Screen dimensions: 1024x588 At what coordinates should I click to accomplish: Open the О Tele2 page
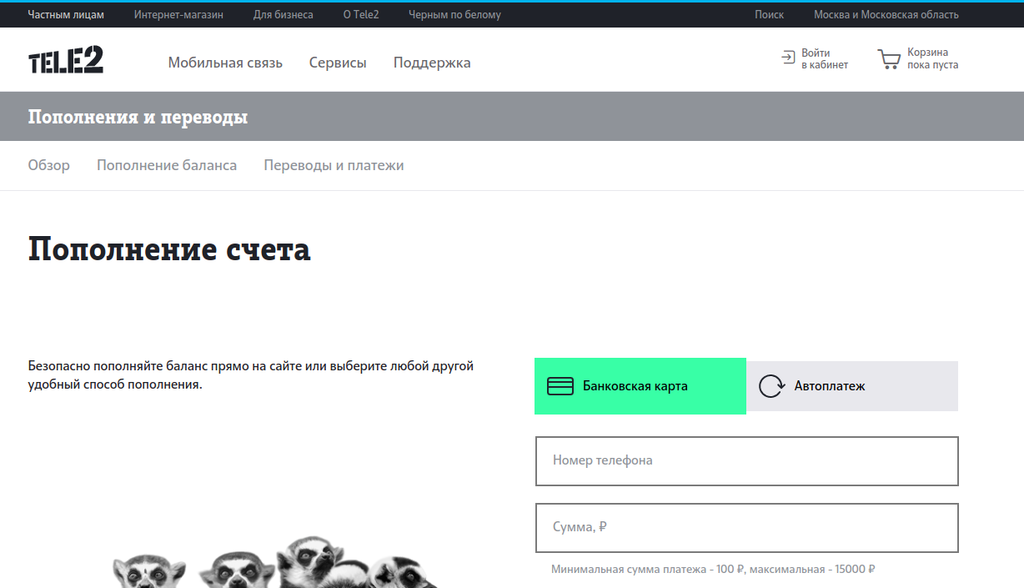point(361,14)
